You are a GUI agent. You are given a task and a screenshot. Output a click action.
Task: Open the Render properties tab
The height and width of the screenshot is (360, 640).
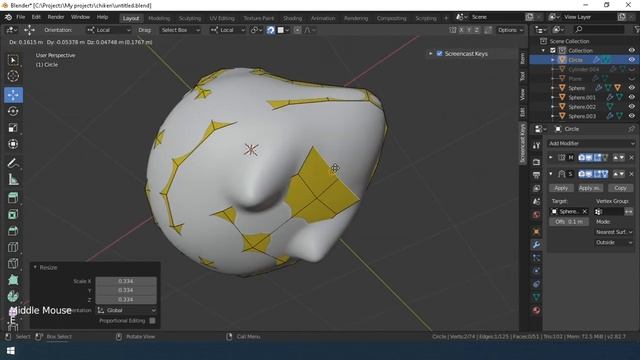[x=536, y=162]
